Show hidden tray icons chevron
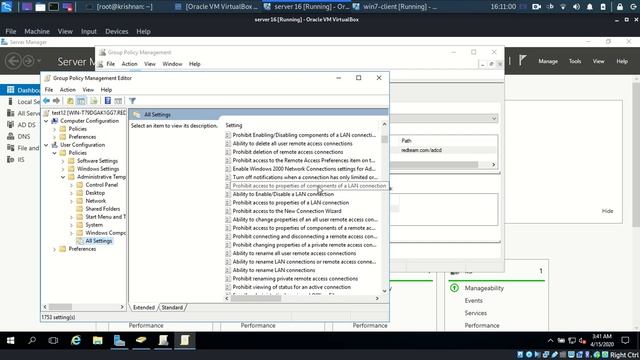The width and height of the screenshot is (640, 360). coord(550,340)
